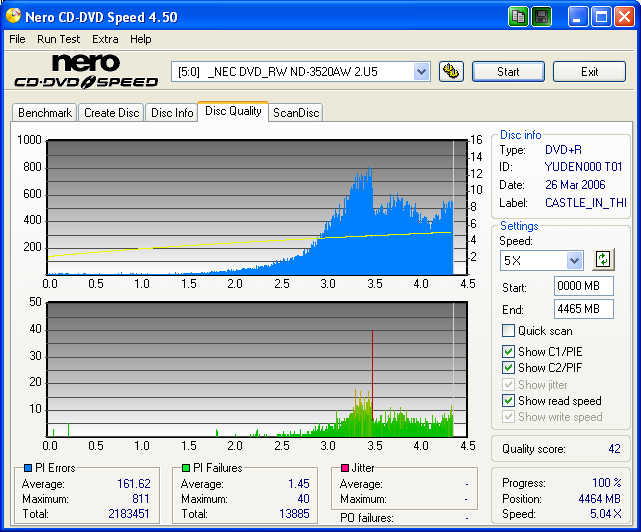Viewport: 641px width, 532px height.
Task: Click the Start field showing 0000 MB
Action: pos(584,286)
